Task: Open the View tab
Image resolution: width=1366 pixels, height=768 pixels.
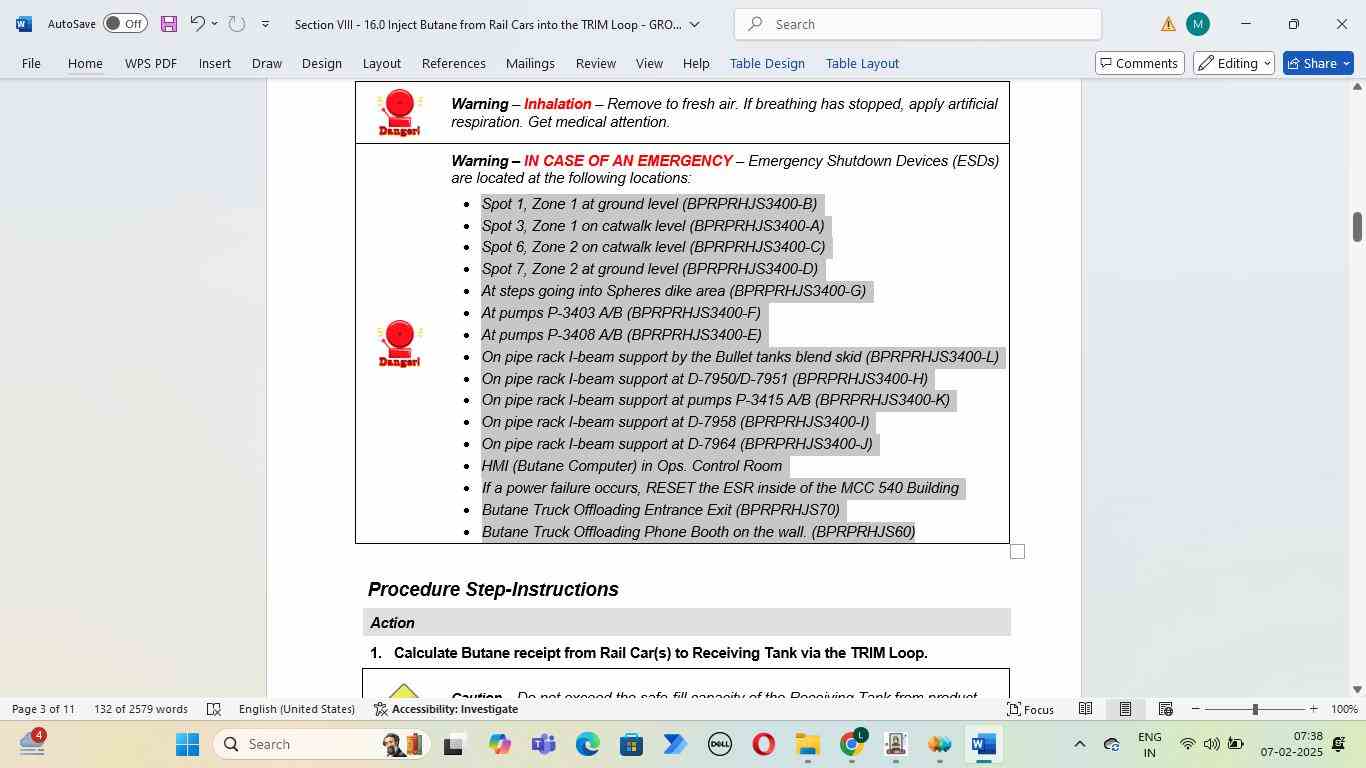Action: [x=649, y=63]
